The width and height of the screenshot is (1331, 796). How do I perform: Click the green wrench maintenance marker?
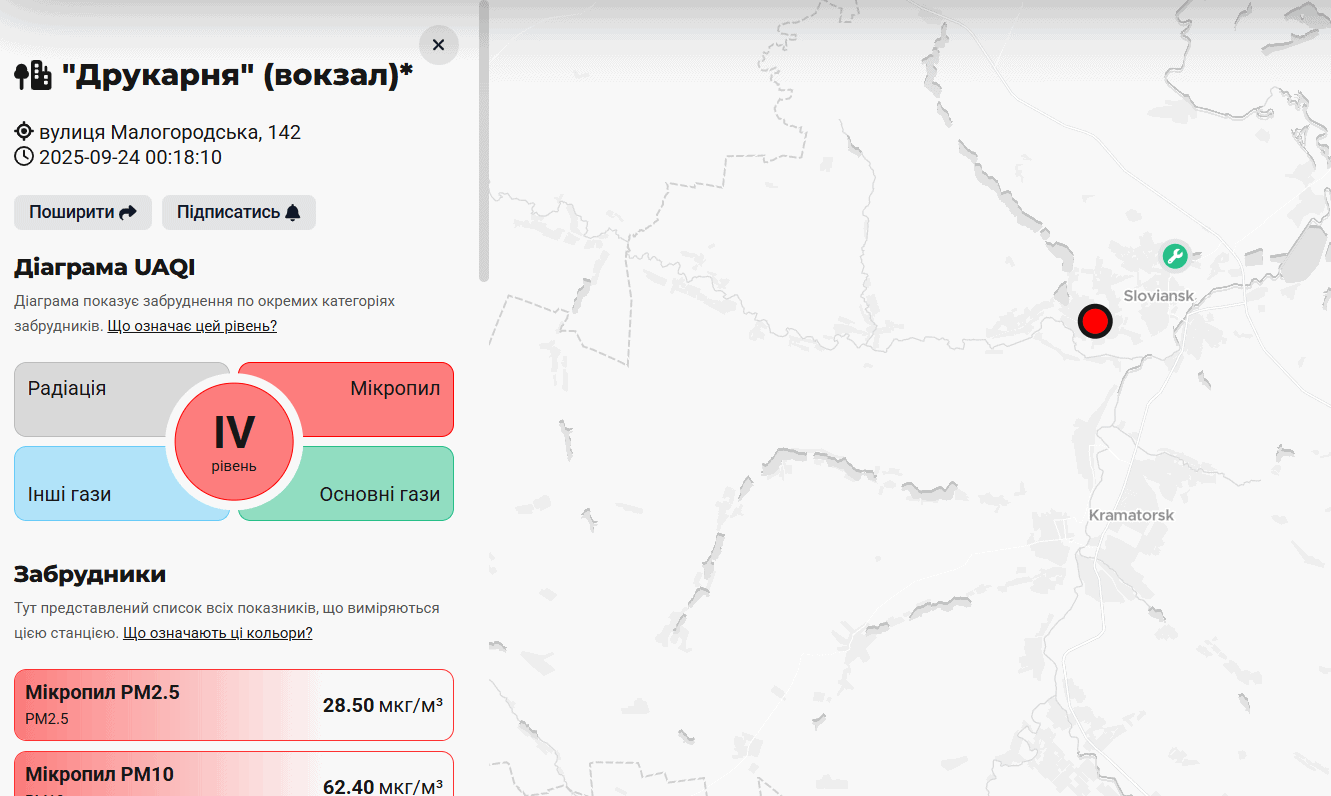point(1175,256)
